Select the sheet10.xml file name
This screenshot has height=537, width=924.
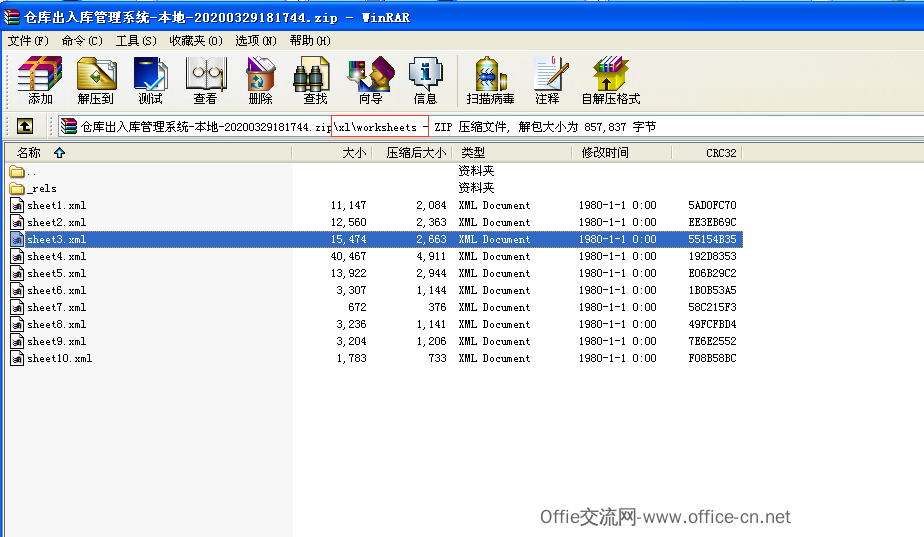pyautogui.click(x=60, y=358)
